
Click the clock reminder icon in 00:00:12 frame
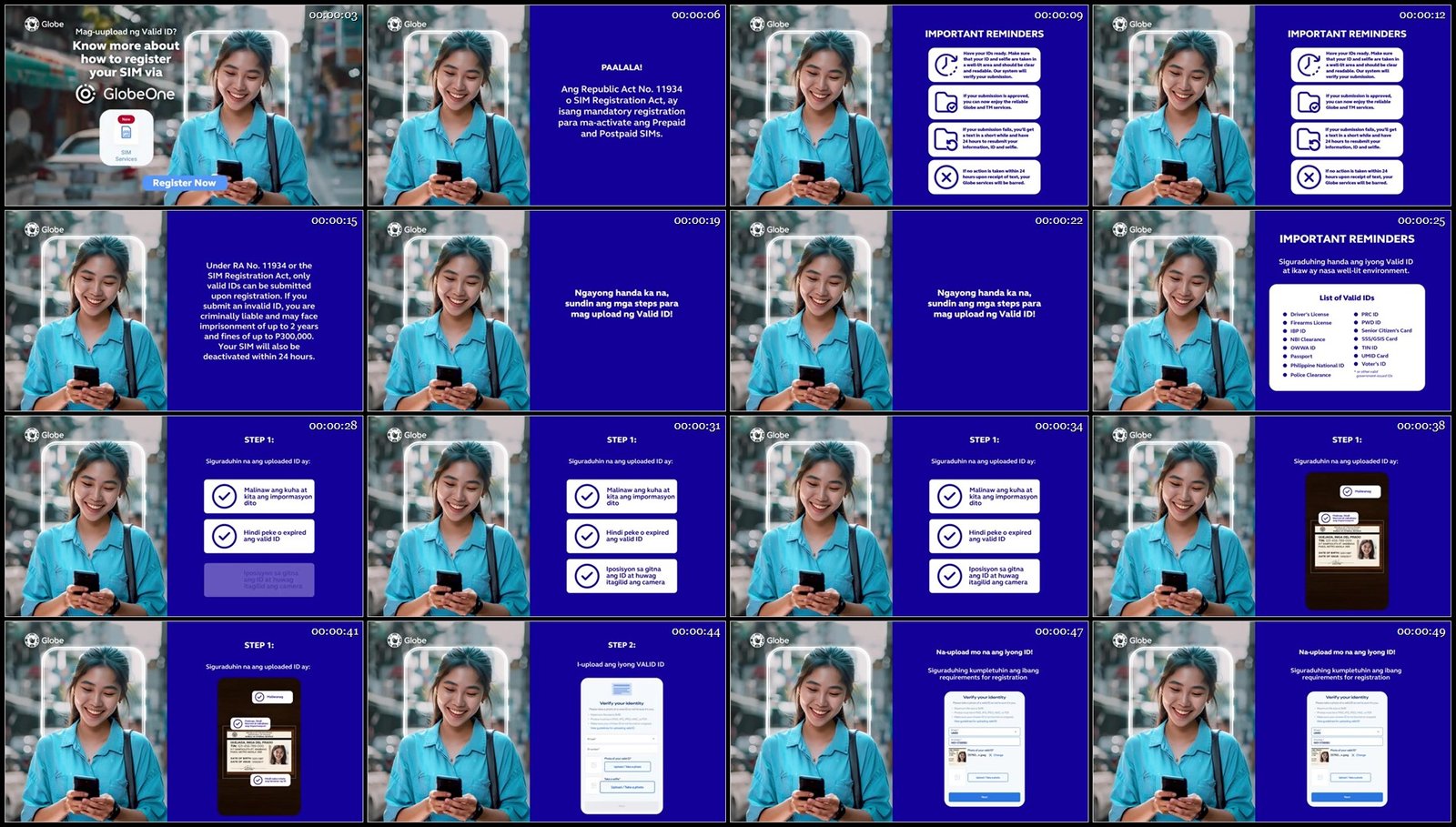click(1309, 66)
